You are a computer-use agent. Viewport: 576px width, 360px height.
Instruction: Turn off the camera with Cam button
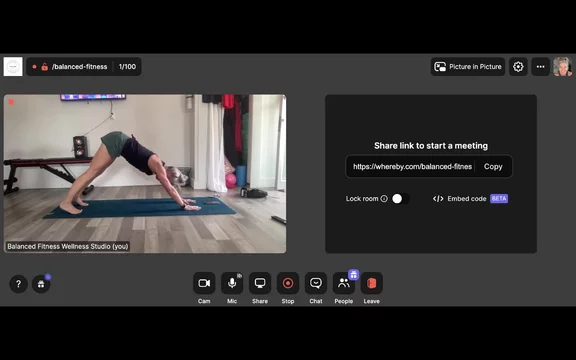pyautogui.click(x=204, y=283)
